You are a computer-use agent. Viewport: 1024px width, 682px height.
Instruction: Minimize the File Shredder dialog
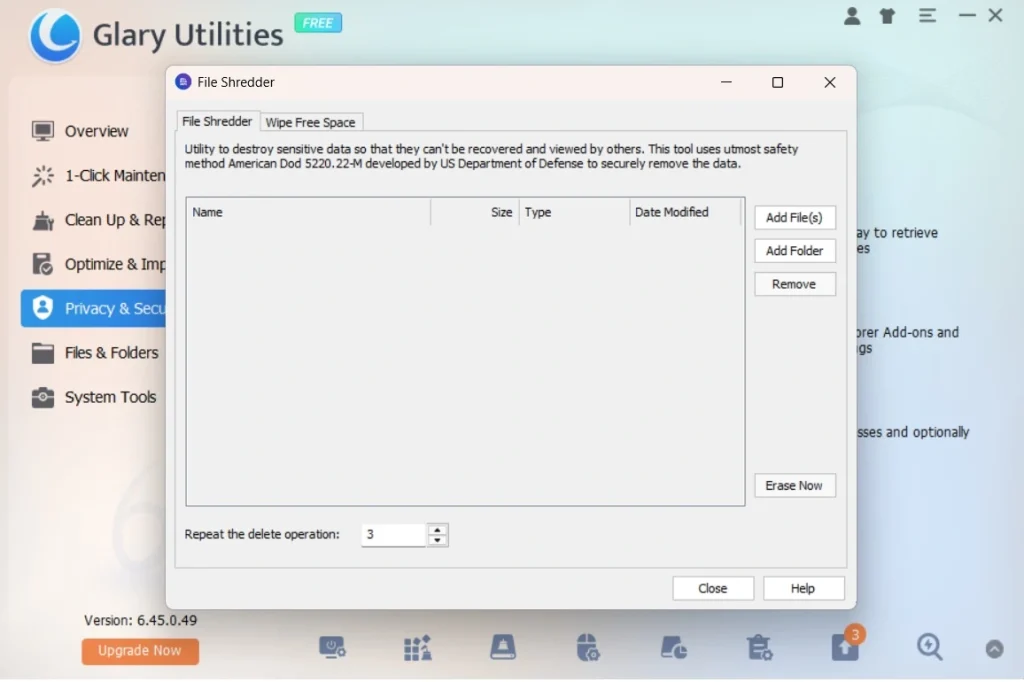(x=726, y=82)
